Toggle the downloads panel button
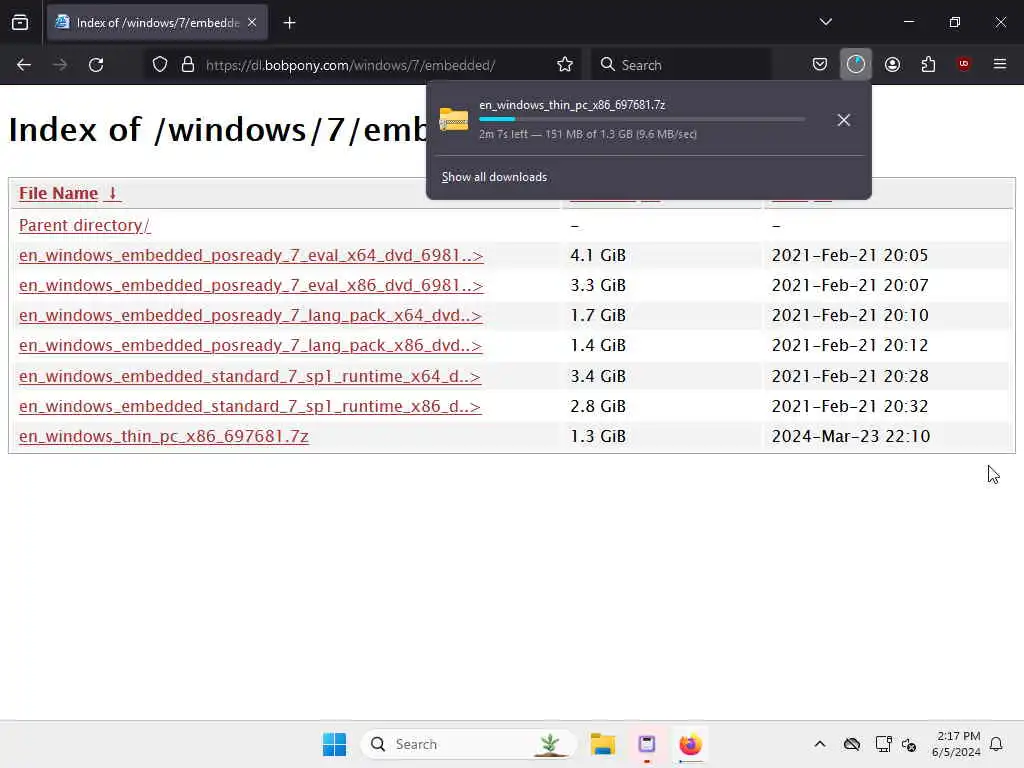 [x=856, y=64]
